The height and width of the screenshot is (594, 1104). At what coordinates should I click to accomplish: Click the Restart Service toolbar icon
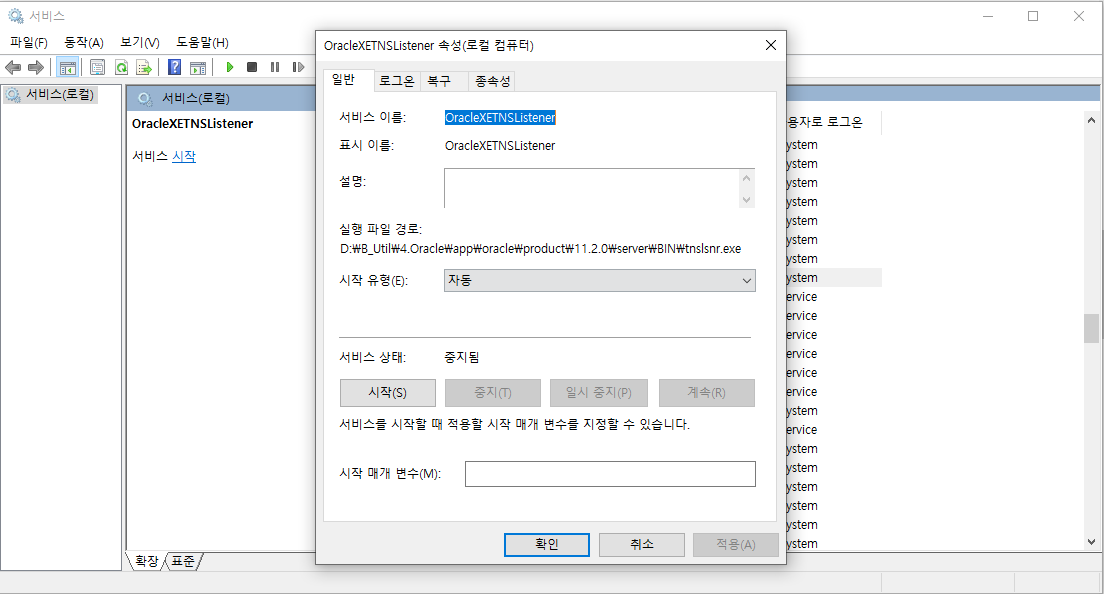[x=298, y=68]
